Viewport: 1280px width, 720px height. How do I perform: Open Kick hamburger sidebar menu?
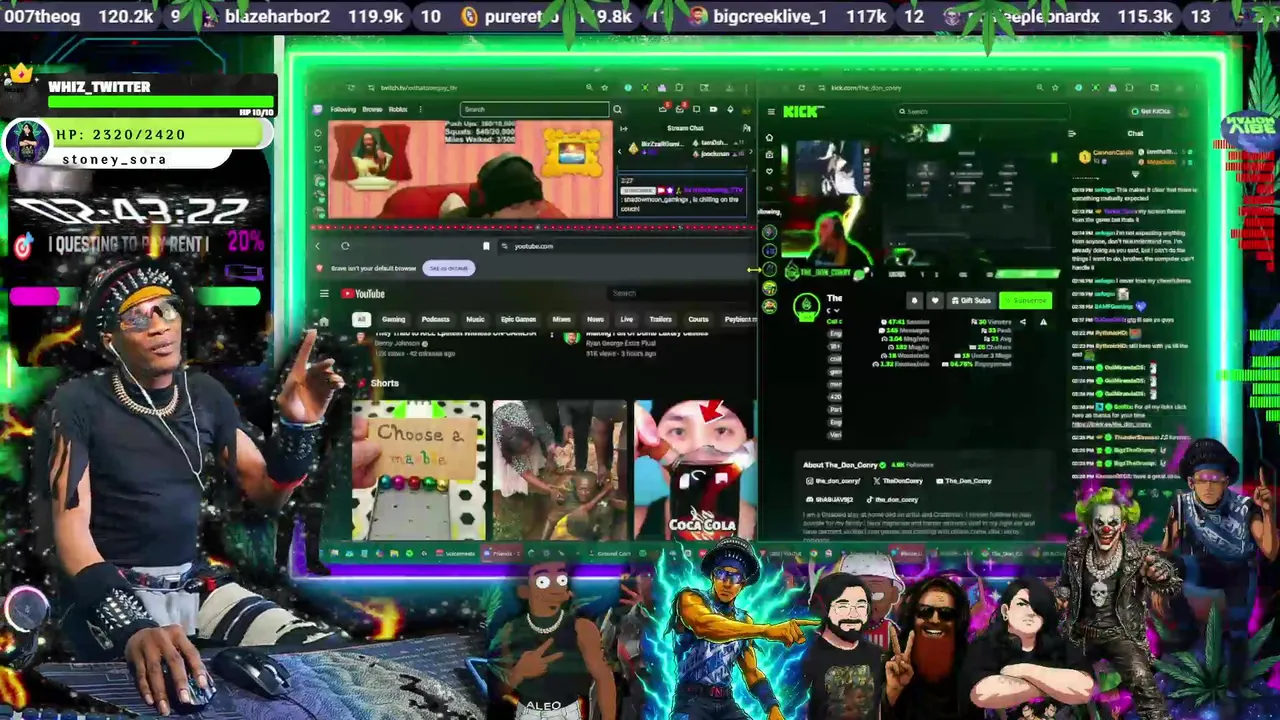771,112
